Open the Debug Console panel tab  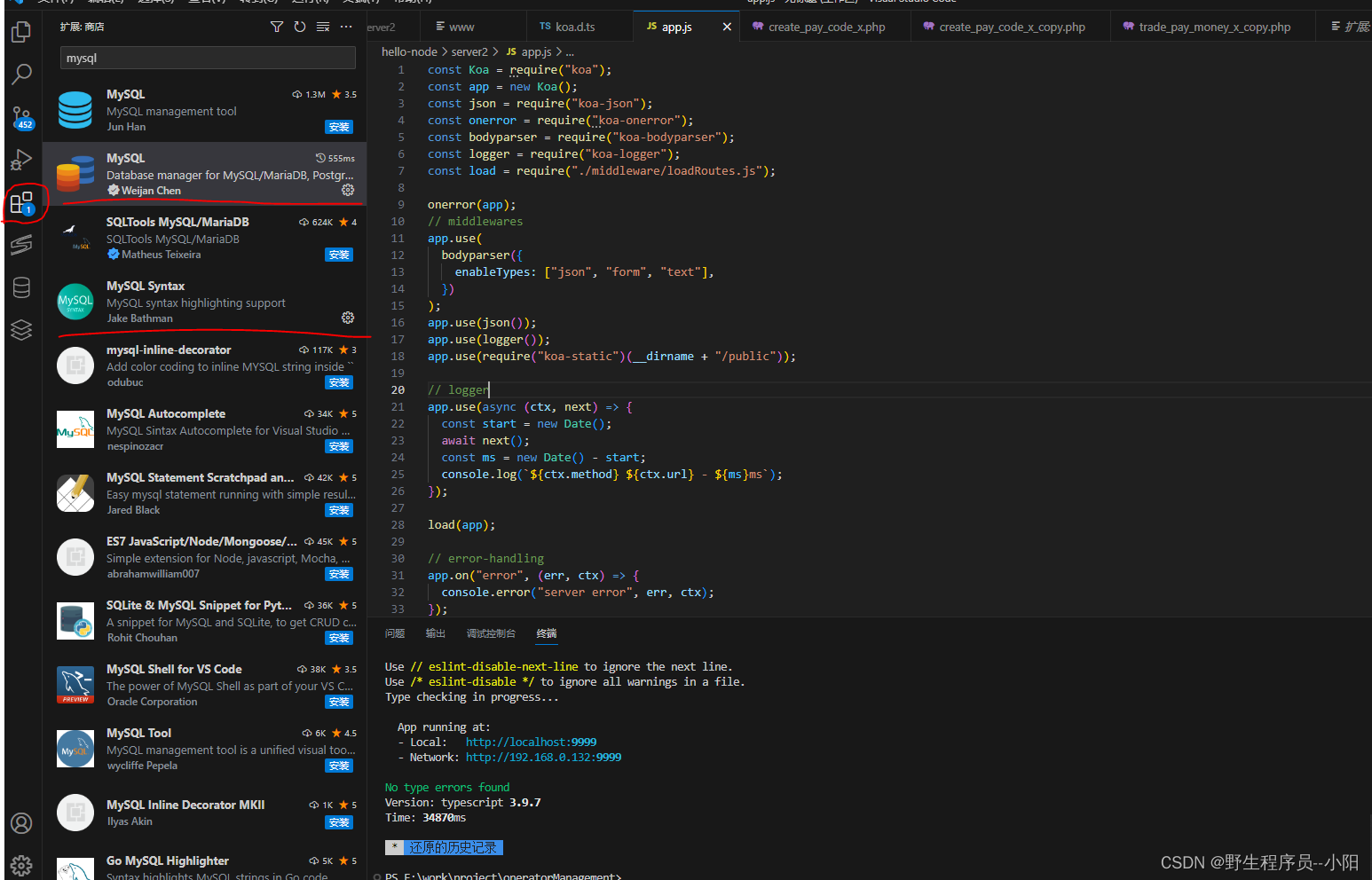coord(491,633)
